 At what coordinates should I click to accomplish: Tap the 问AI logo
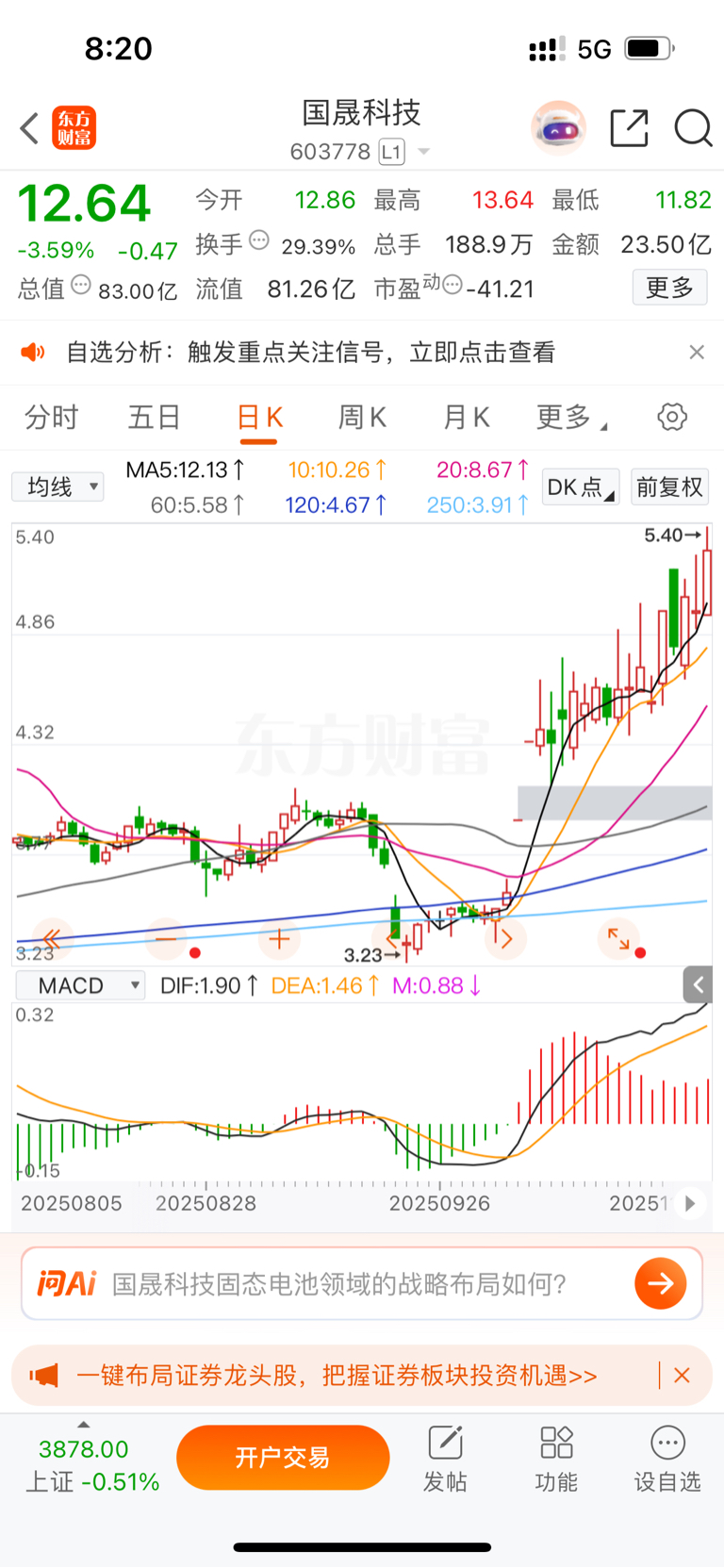click(x=67, y=1283)
